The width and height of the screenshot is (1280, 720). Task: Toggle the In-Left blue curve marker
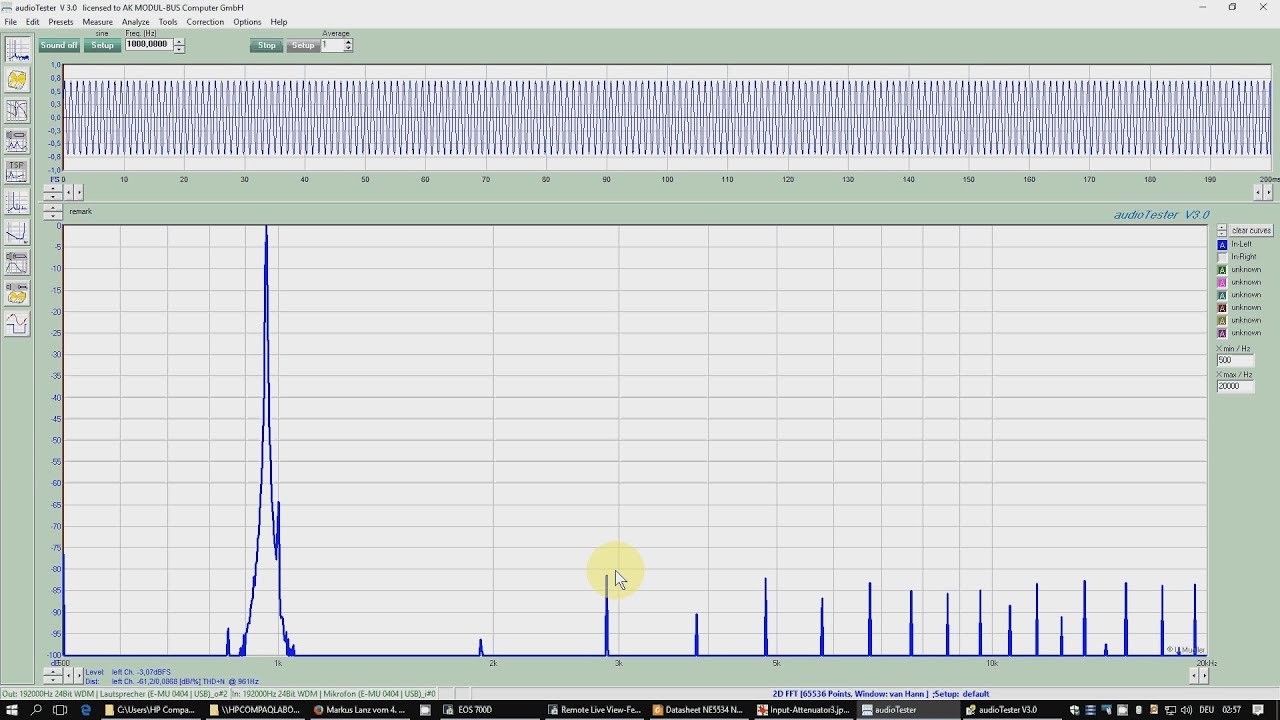(x=1222, y=244)
